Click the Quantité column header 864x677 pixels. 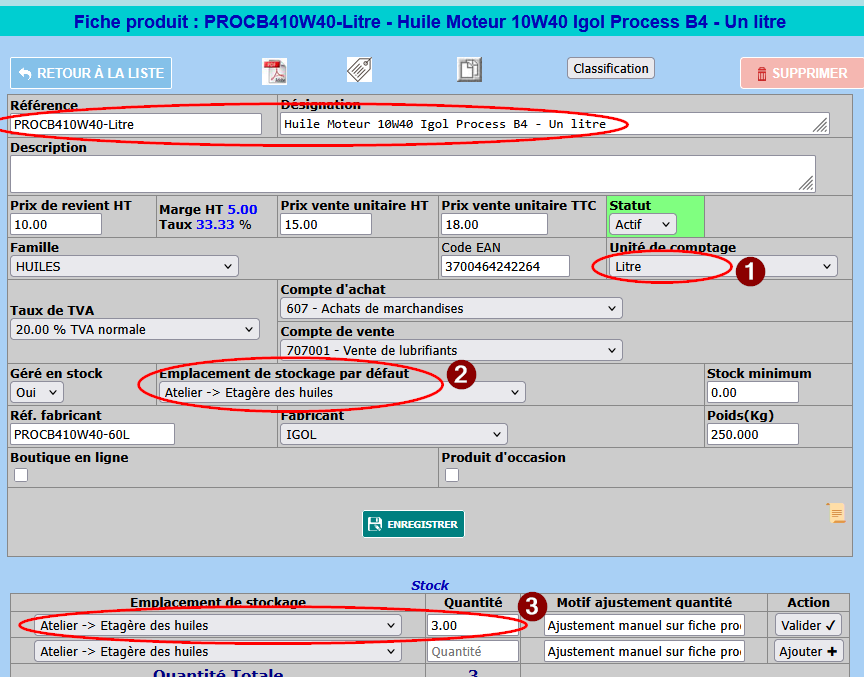pos(473,602)
